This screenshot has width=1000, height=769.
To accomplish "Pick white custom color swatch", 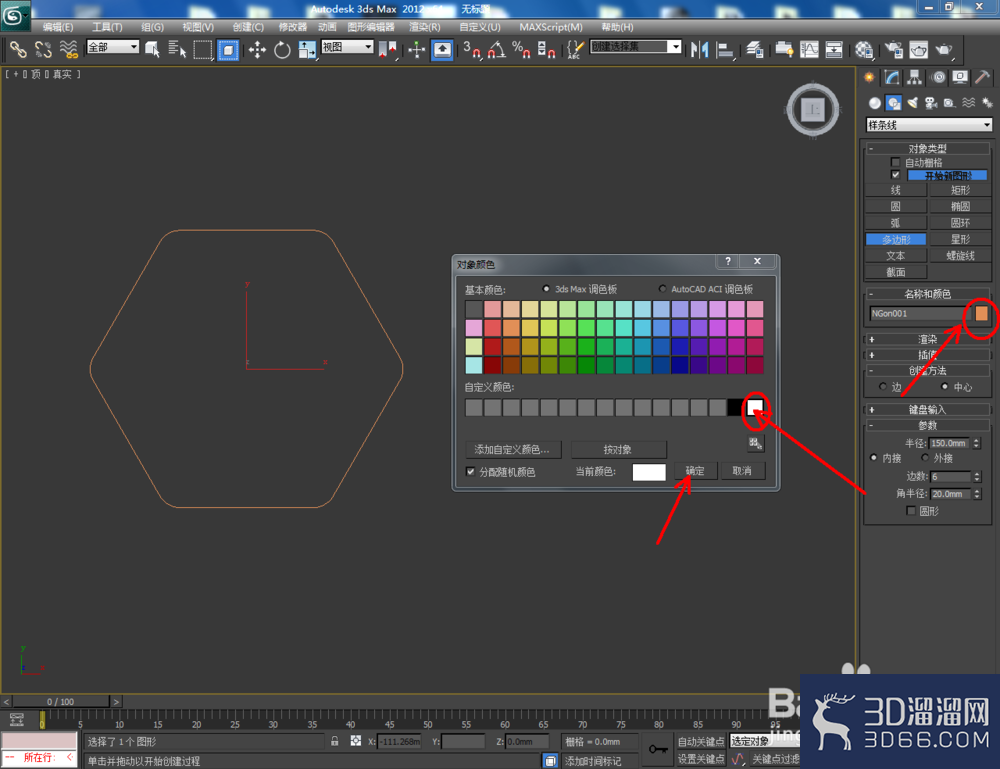I will (755, 407).
